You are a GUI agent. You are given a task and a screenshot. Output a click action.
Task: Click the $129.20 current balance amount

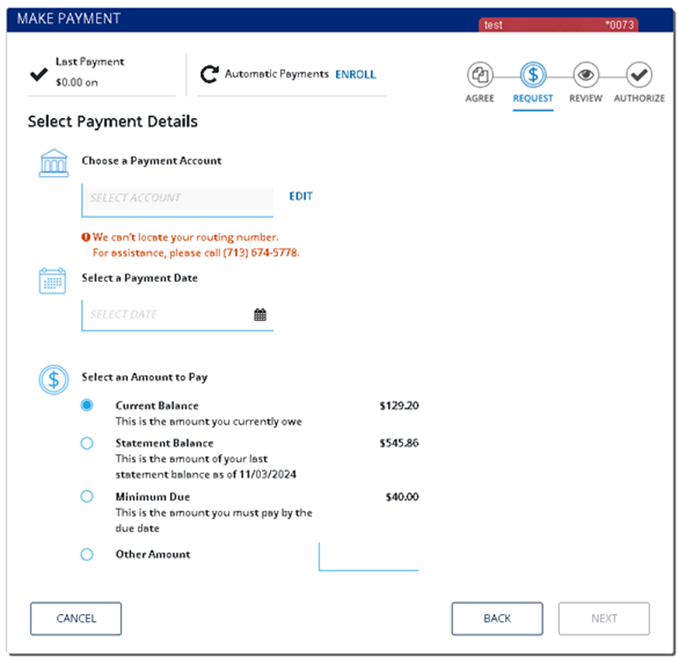point(399,405)
